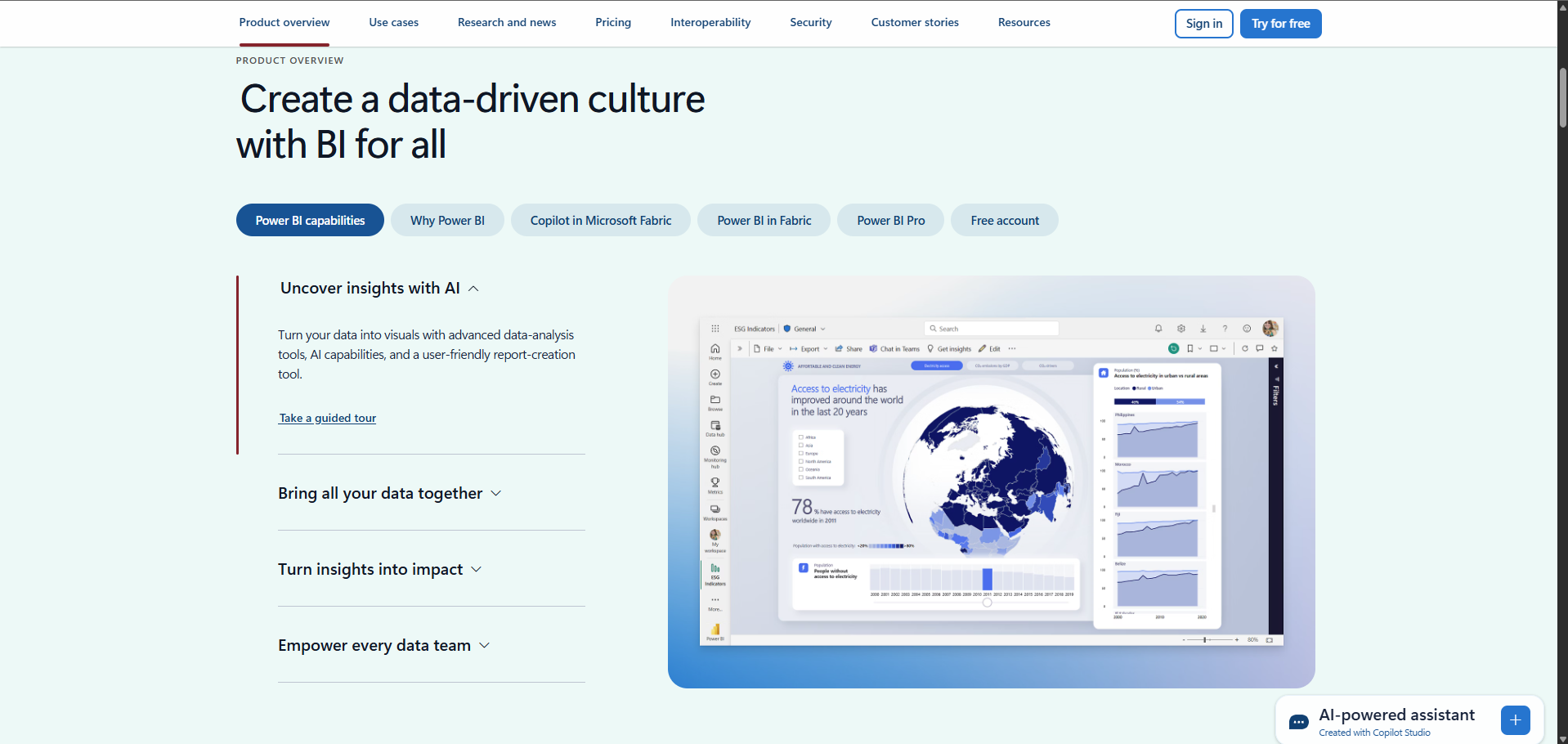The image size is (1568, 744).
Task: Click the page's vertical scrollbar thumb
Action: [1562, 98]
